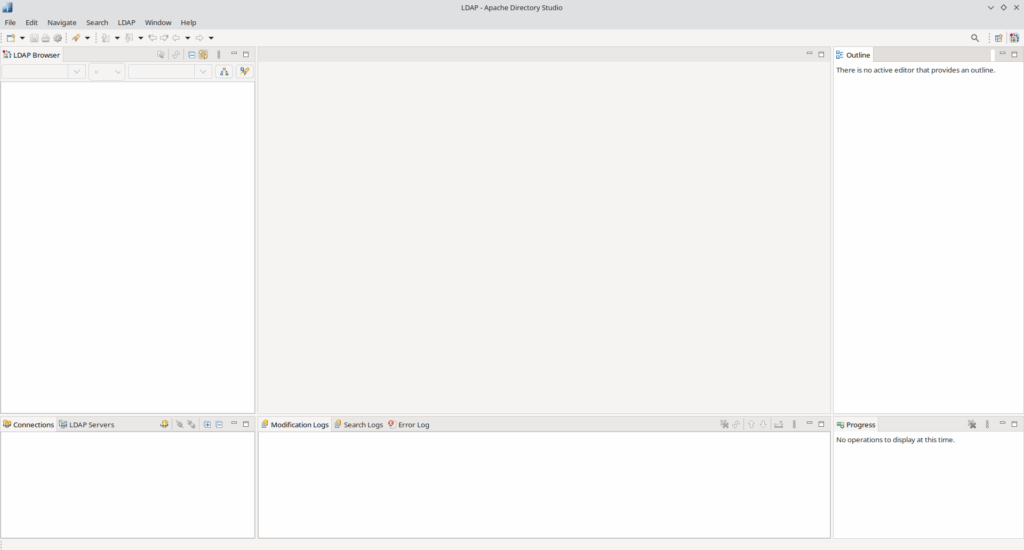Click Remove All Finished Operations in Progress
1024x550 pixels.
tap(972, 425)
